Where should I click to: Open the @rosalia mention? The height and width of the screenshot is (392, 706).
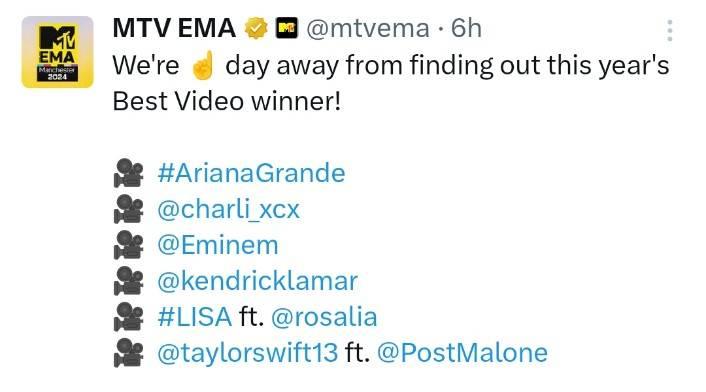click(x=324, y=316)
